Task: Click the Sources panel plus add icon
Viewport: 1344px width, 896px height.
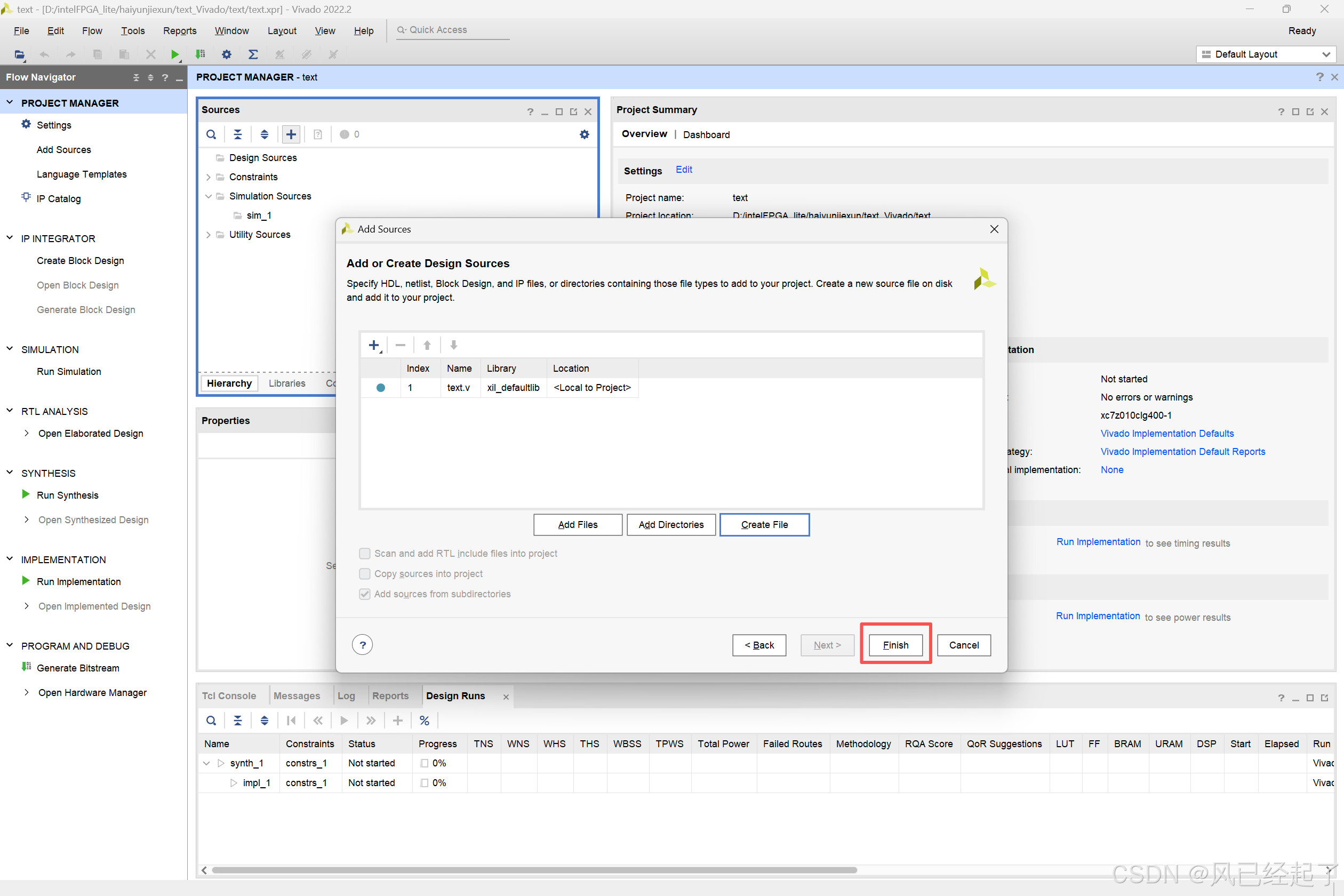Action: click(x=291, y=134)
